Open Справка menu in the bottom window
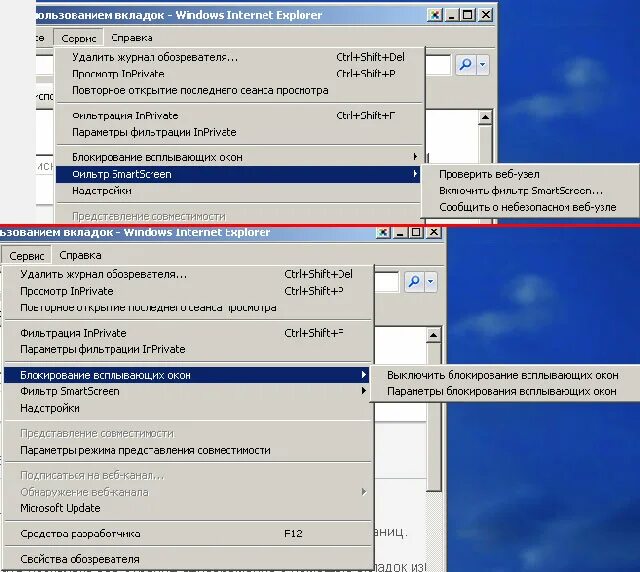 click(80, 256)
